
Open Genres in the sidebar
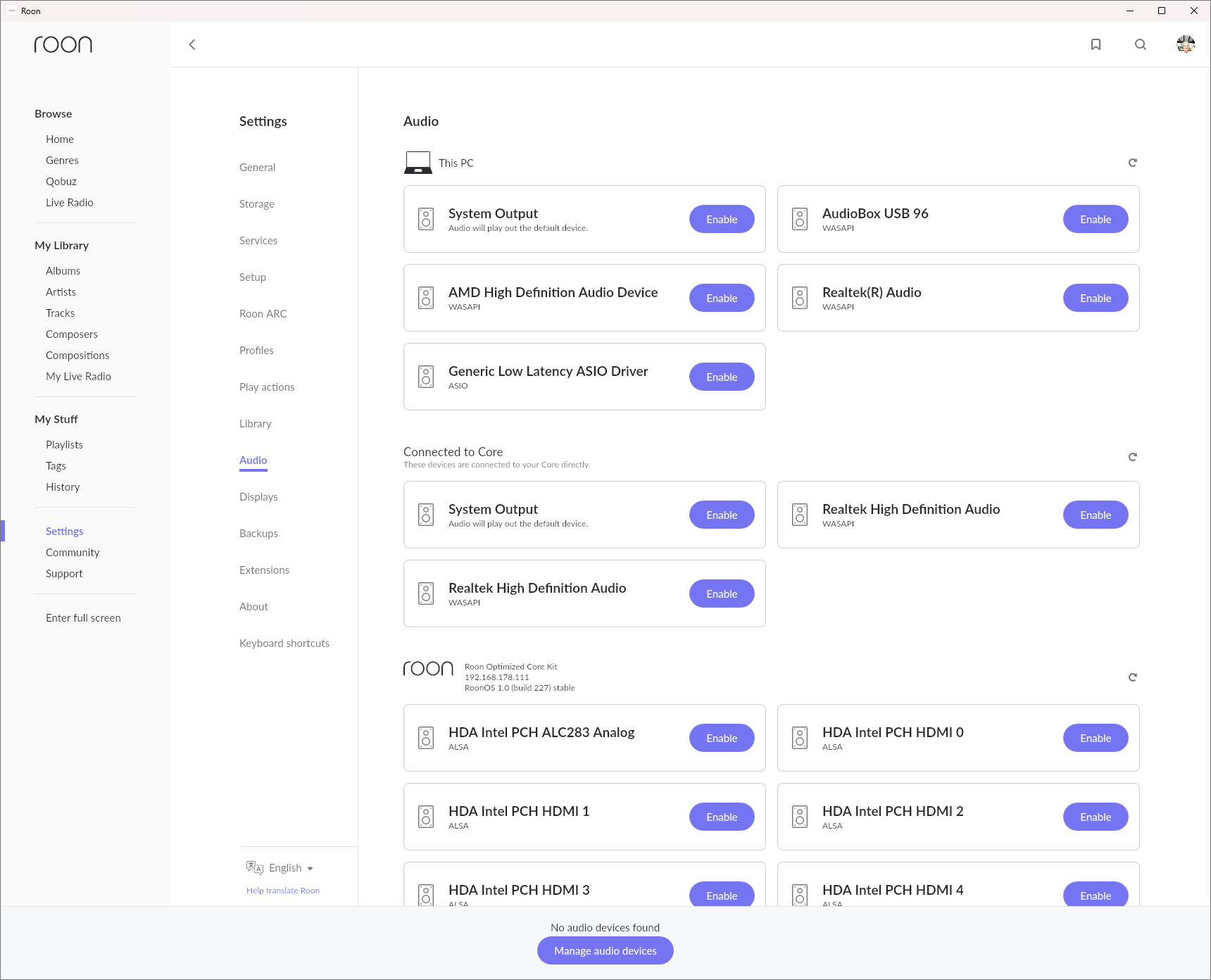pos(62,160)
